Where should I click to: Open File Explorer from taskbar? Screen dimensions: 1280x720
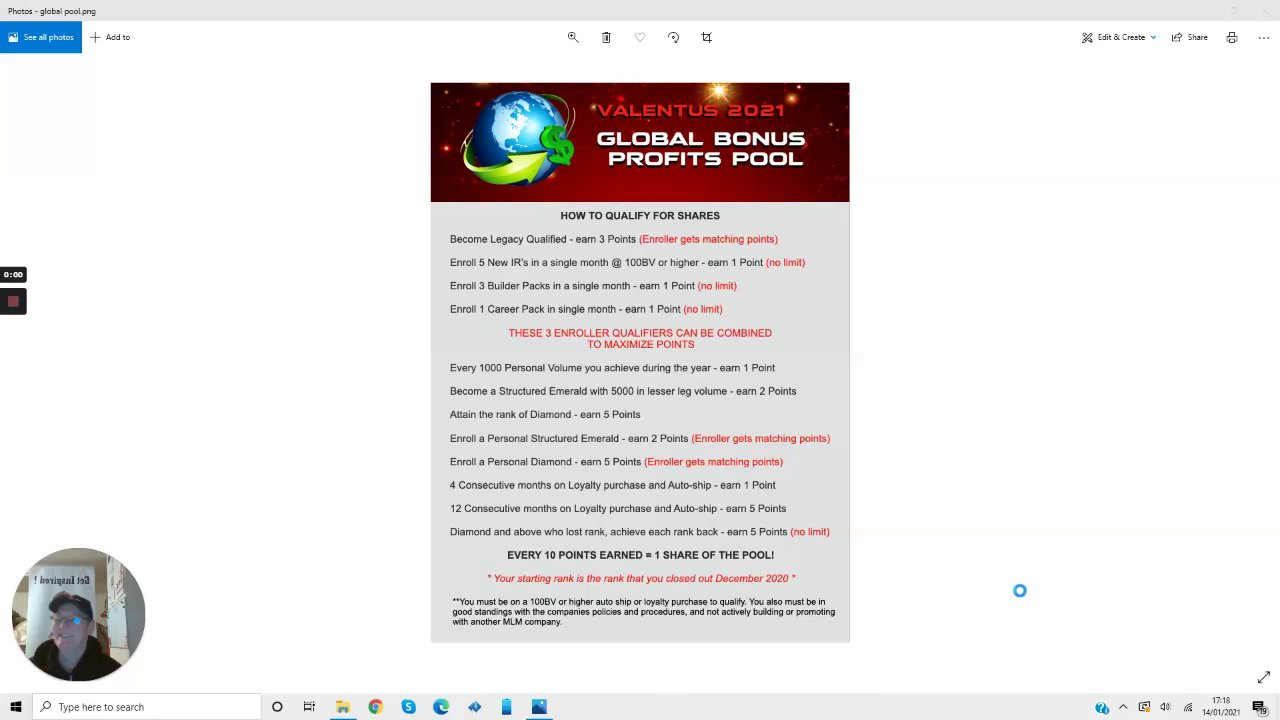tap(342, 707)
